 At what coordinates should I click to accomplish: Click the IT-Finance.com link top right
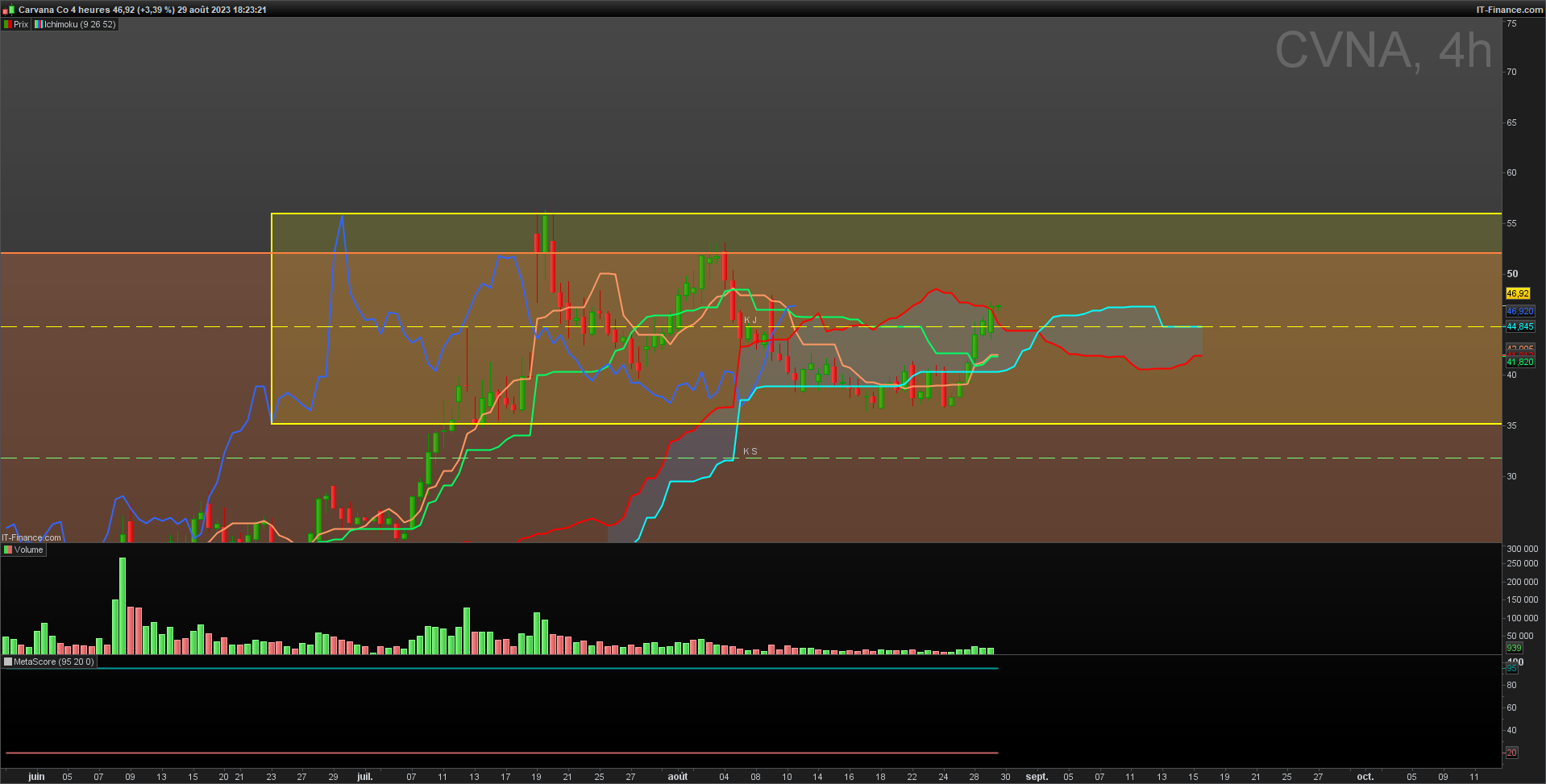1510,10
